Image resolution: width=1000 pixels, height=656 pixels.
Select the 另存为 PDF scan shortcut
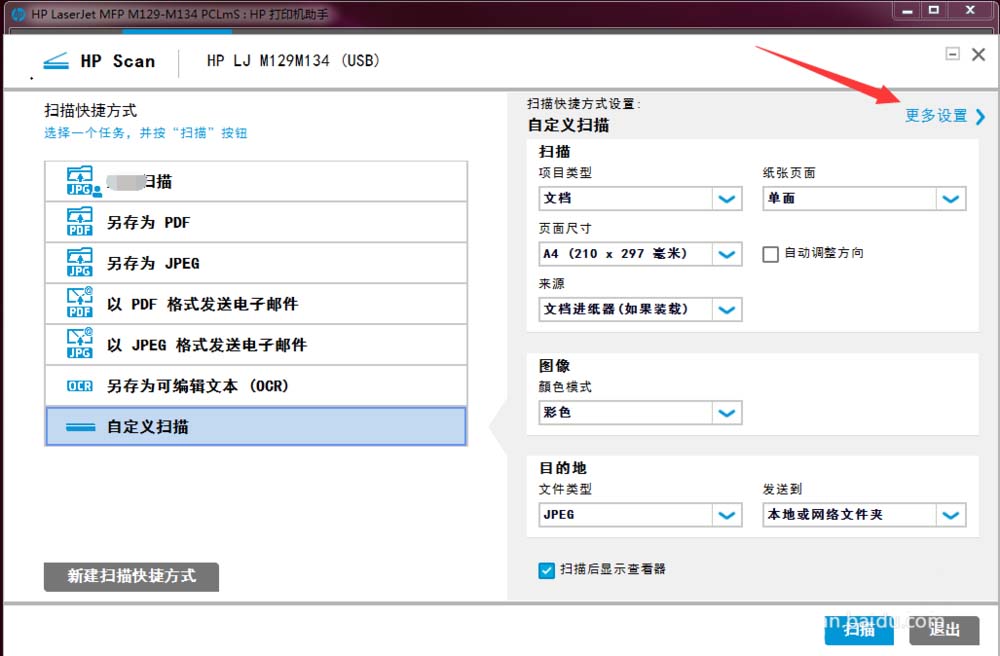tap(256, 222)
